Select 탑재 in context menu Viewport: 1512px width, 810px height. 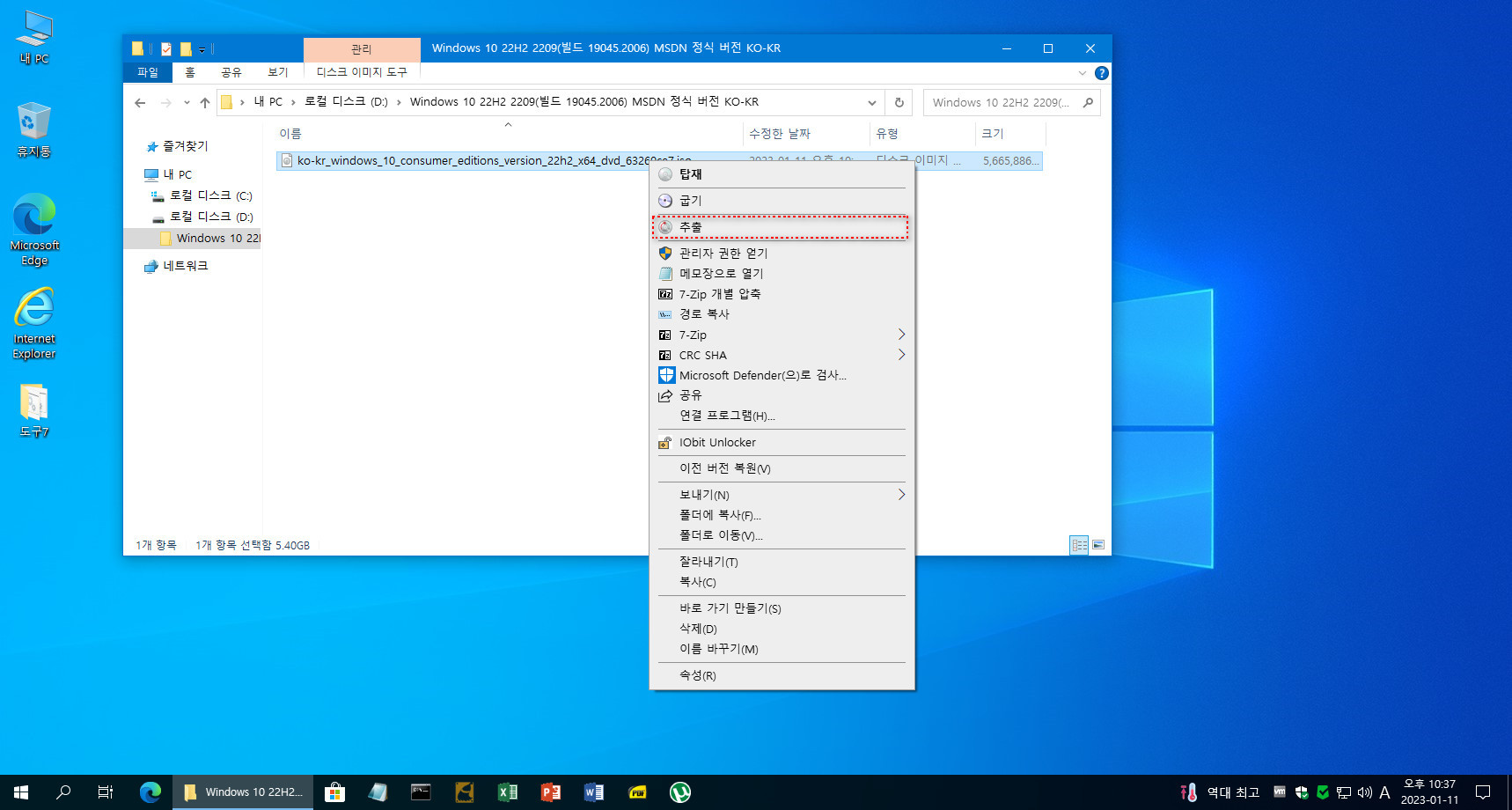point(782,174)
